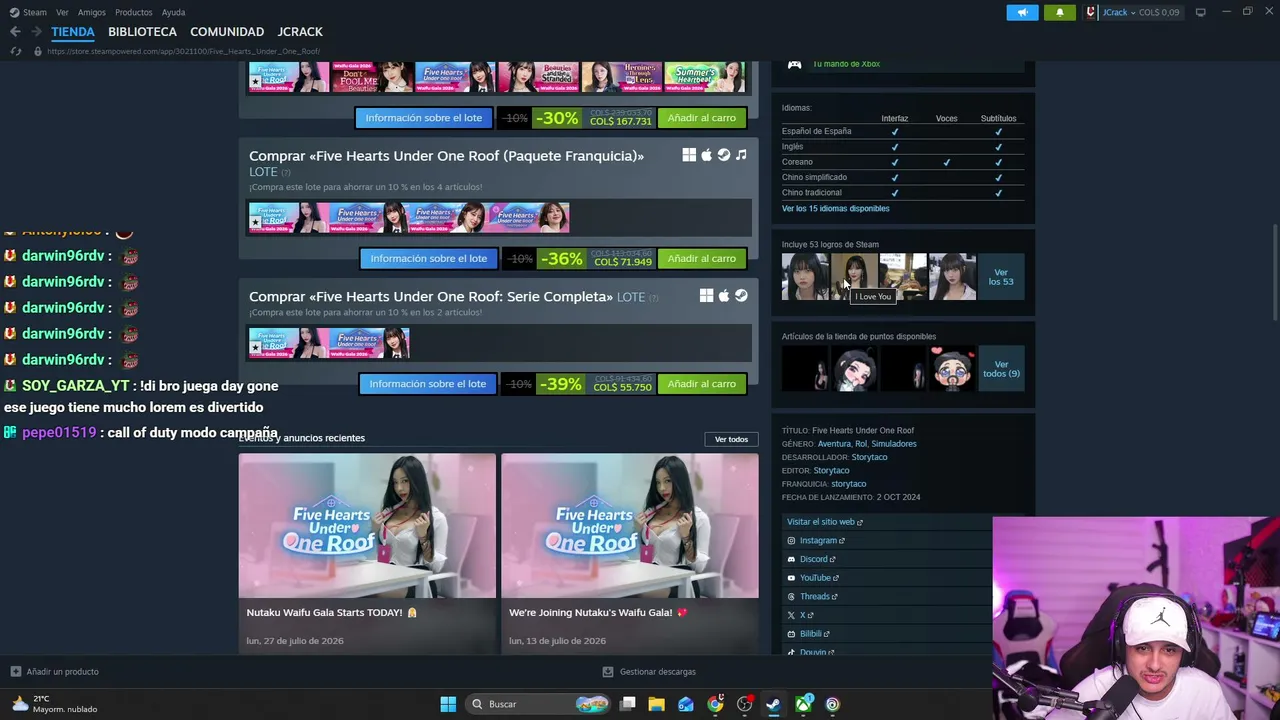Open the Simuladores genre link
1280x720 pixels.
893,444
